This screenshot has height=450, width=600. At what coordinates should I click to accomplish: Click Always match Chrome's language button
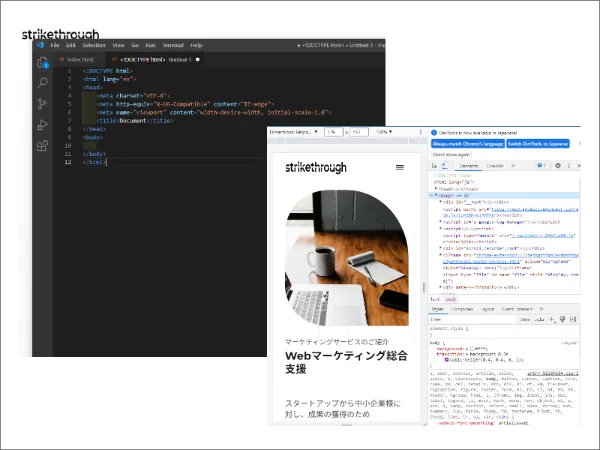pos(467,144)
